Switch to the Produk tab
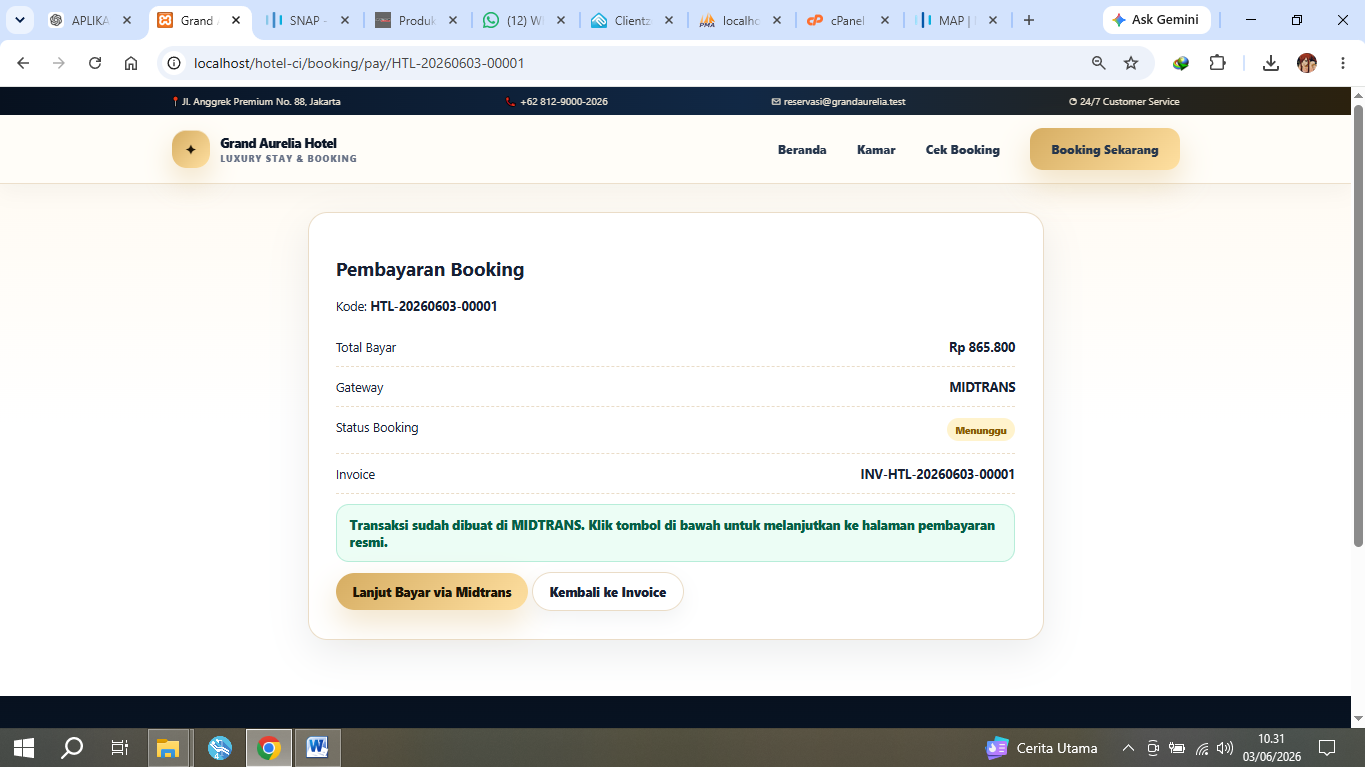Viewport: 1365px width, 767px height. click(417, 20)
